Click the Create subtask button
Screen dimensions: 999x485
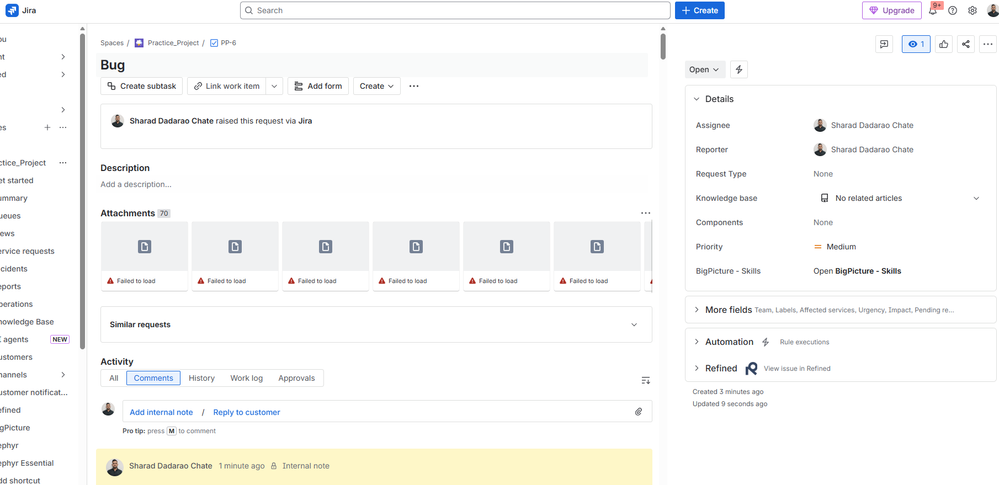tap(141, 86)
